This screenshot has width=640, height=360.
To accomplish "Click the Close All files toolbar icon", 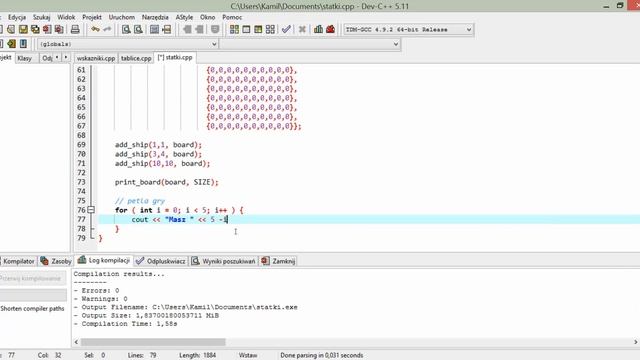I will pos(59,29).
